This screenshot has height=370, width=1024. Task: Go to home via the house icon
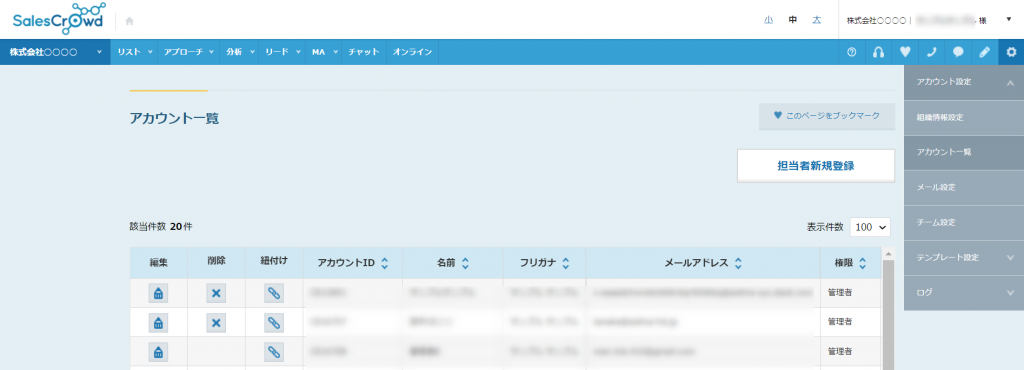pyautogui.click(x=129, y=22)
